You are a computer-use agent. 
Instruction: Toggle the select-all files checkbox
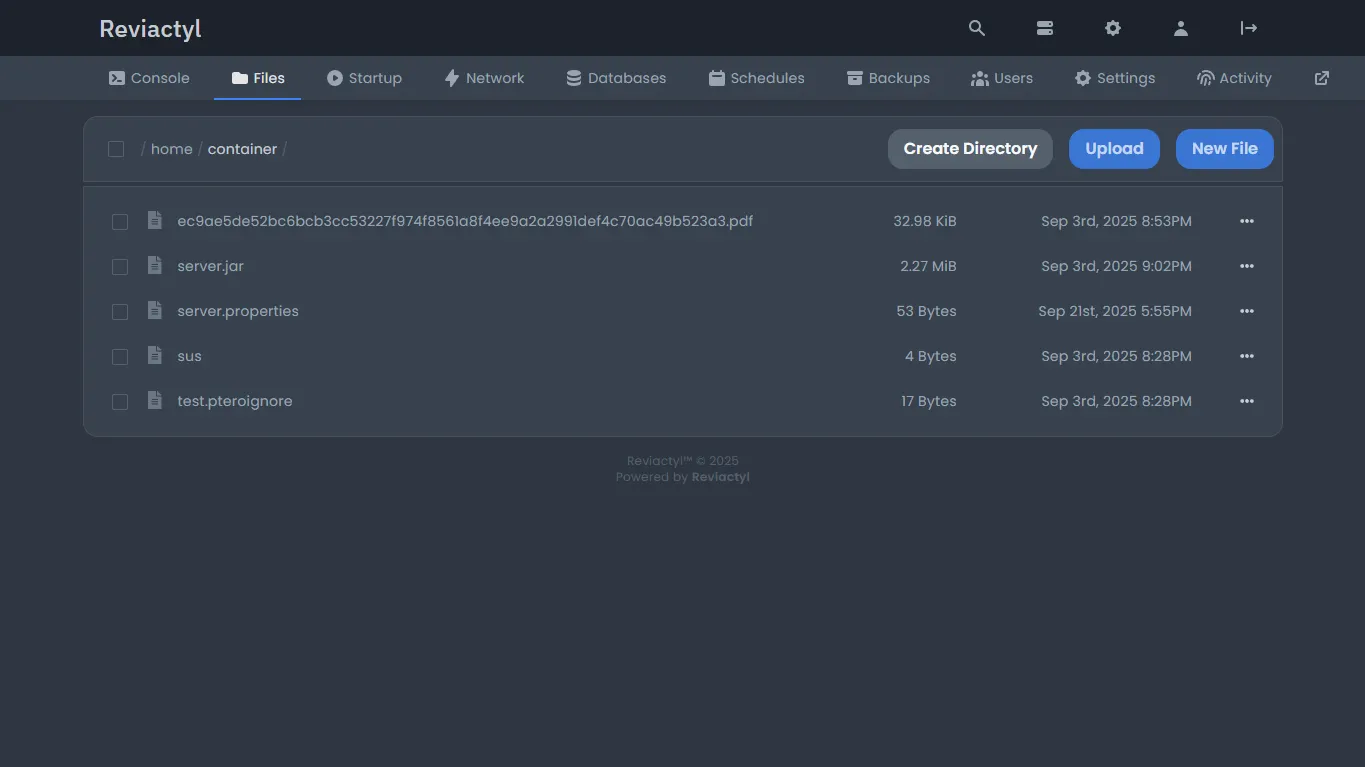pos(116,149)
